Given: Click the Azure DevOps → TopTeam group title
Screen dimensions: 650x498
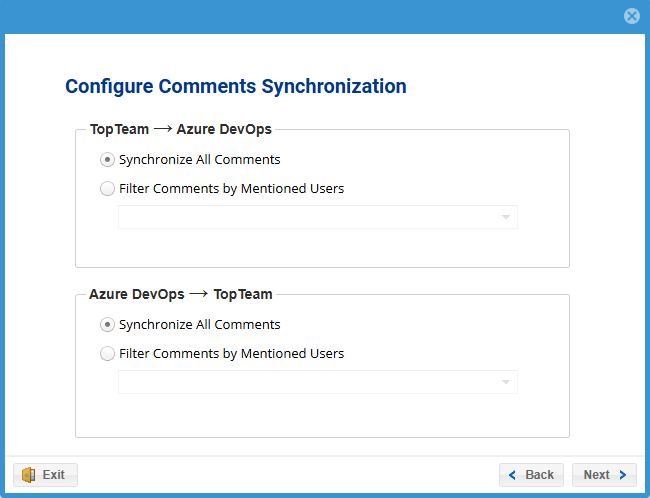Looking at the screenshot, I should click(x=181, y=294).
